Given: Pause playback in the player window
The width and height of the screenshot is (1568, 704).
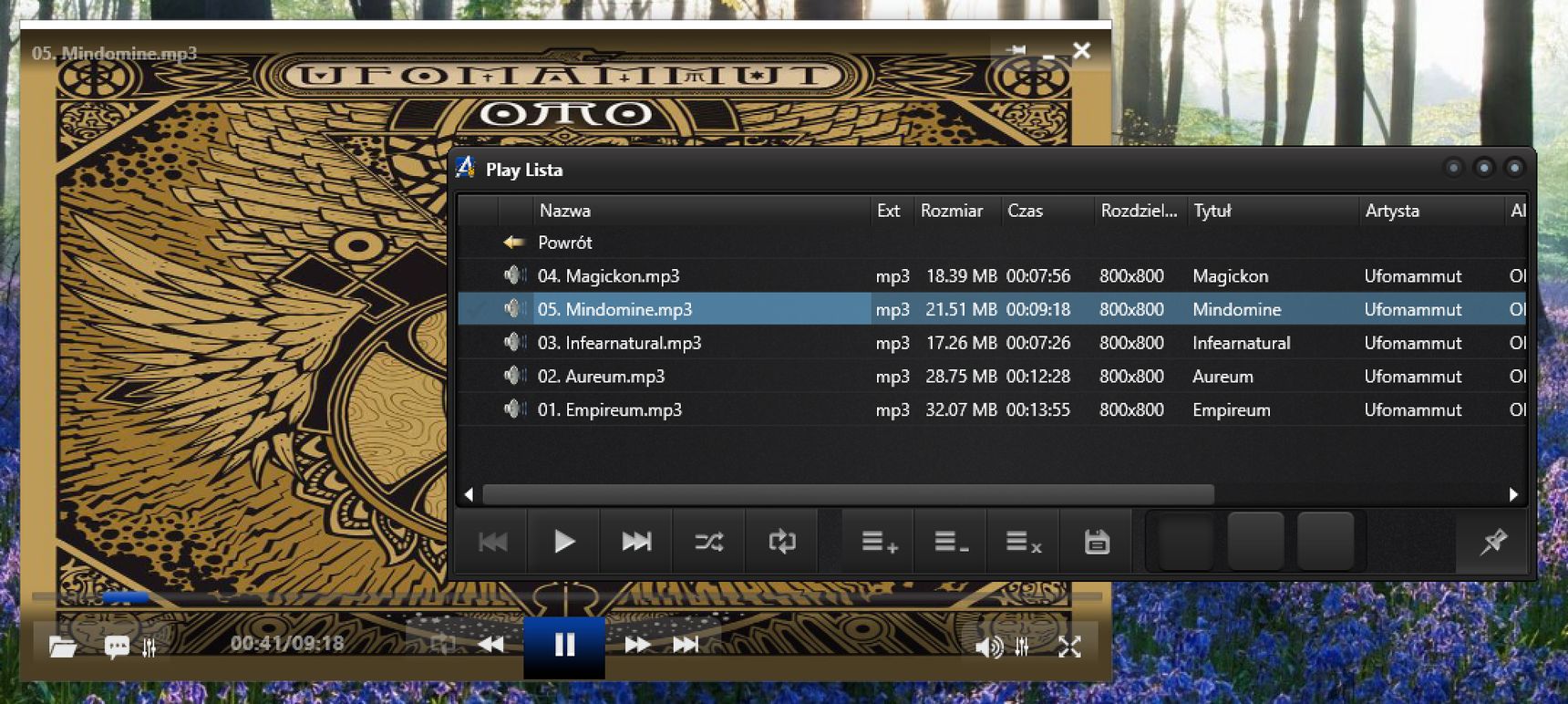Looking at the screenshot, I should (x=564, y=646).
